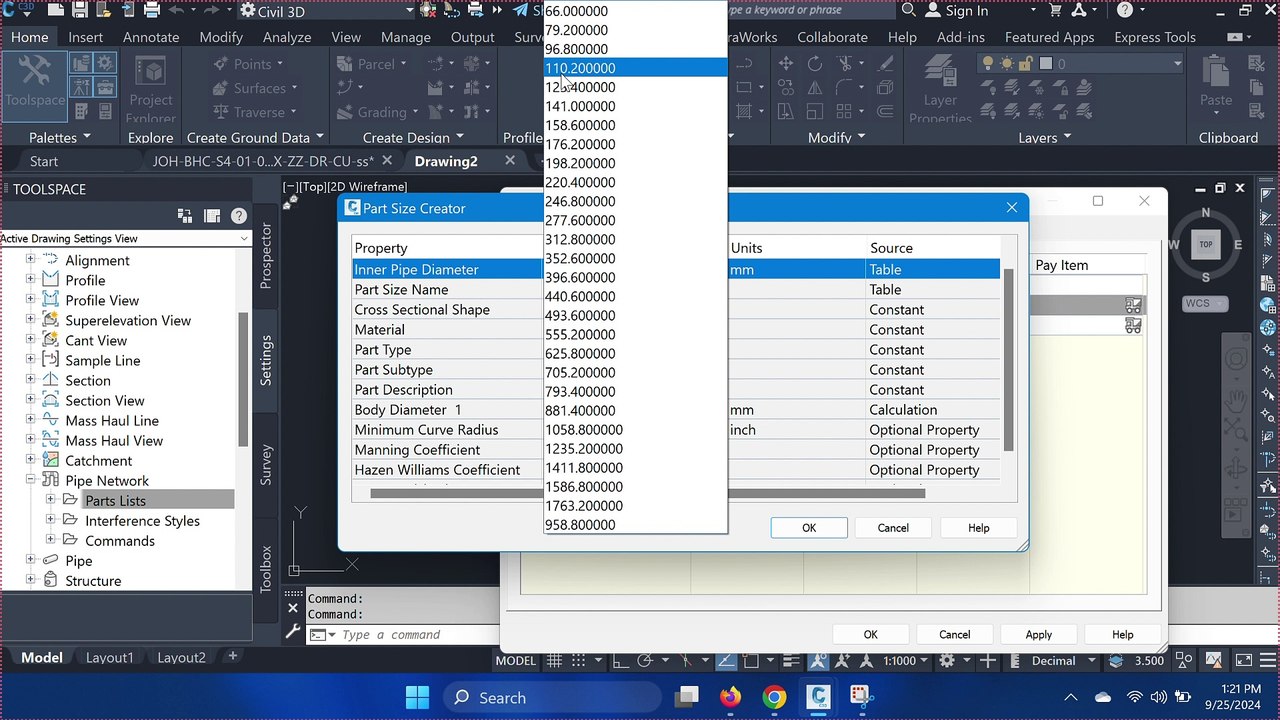Toggle grid display in status bar
Image resolution: width=1280 pixels, height=720 pixels.
click(x=554, y=661)
